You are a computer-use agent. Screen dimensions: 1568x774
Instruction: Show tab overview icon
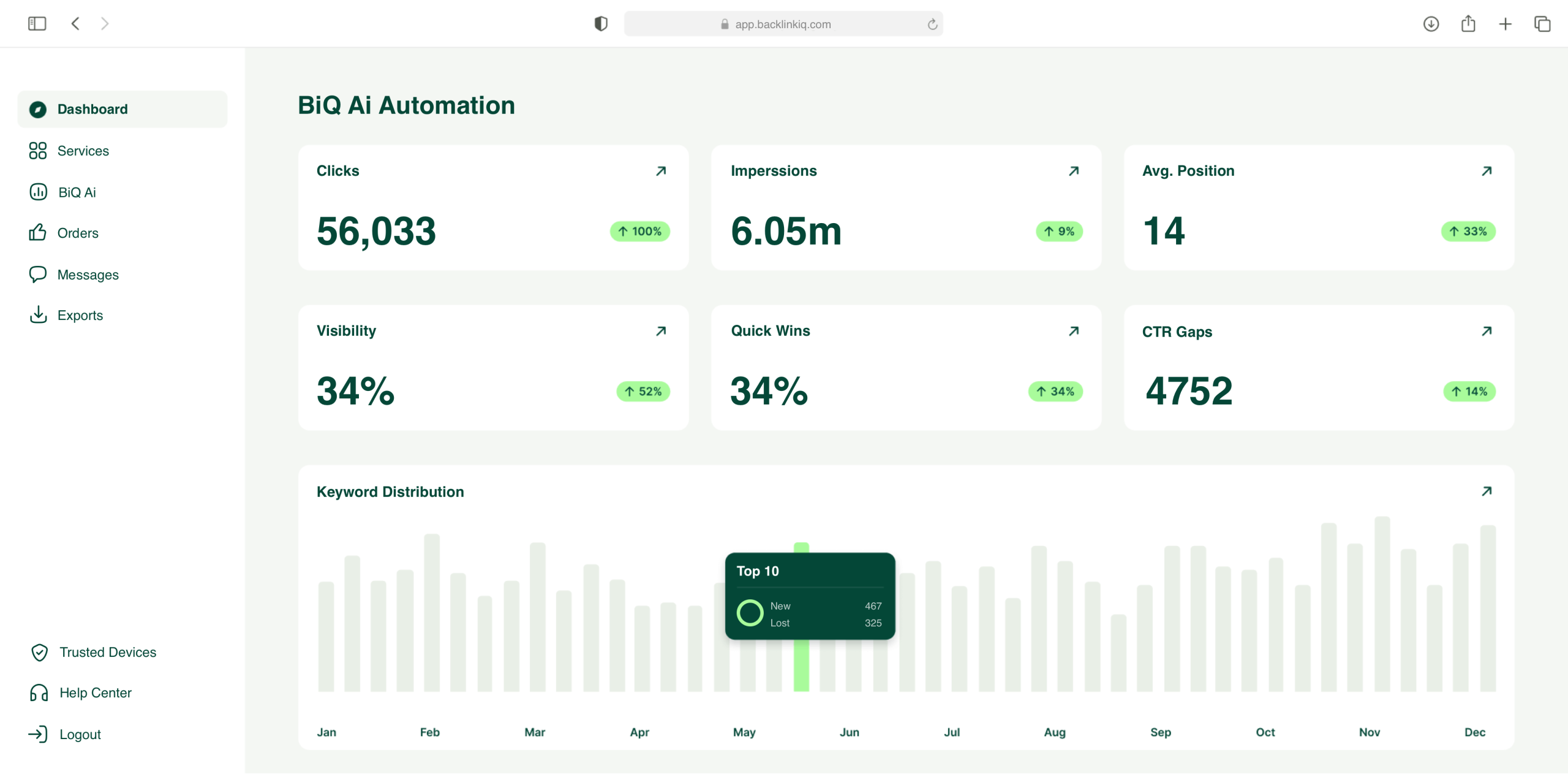[1542, 24]
